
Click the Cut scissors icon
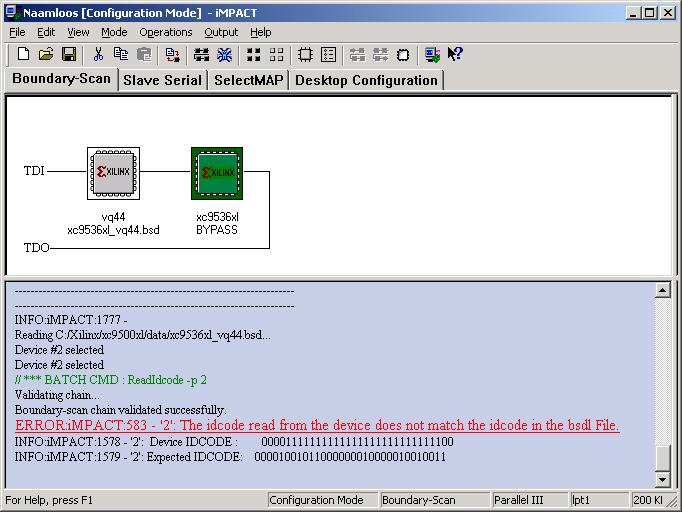click(x=98, y=54)
